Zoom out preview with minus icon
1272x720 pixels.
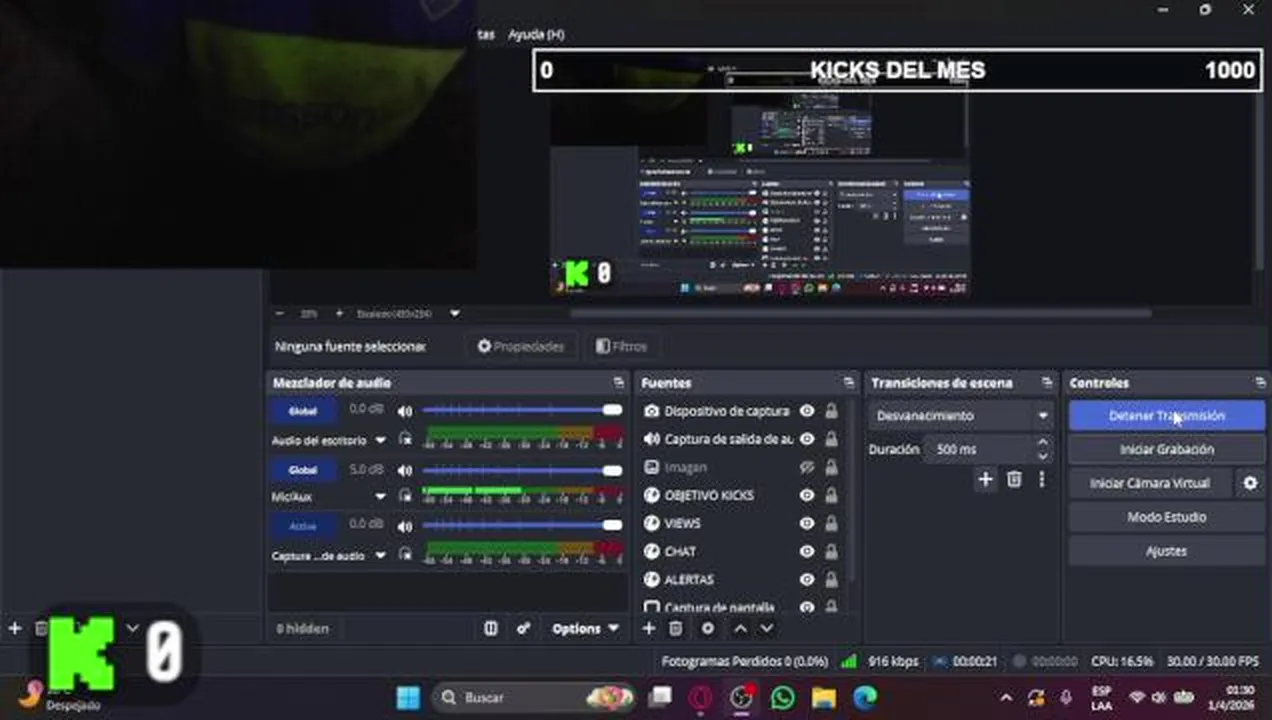click(279, 313)
